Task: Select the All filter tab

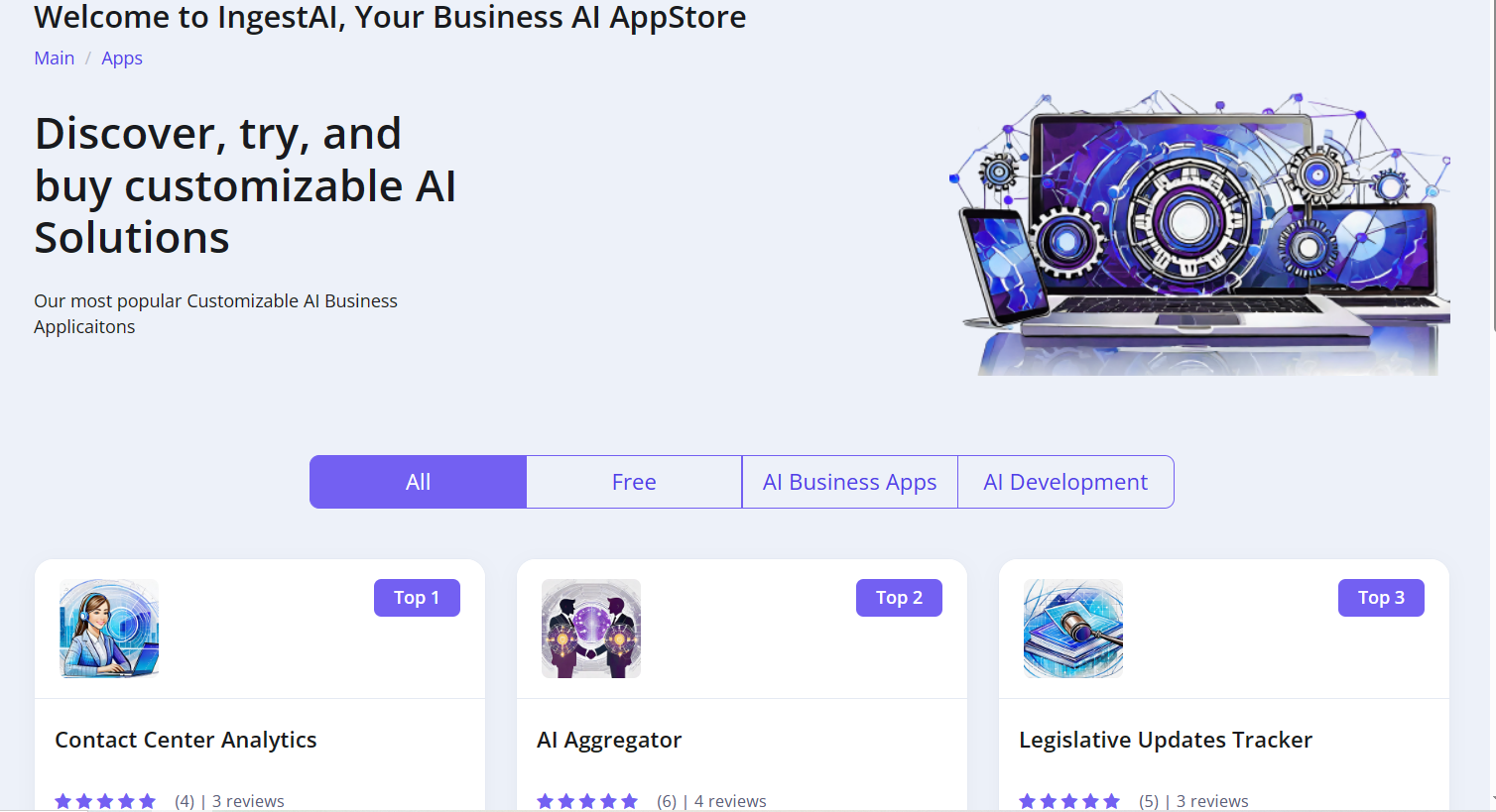Action: pos(418,482)
